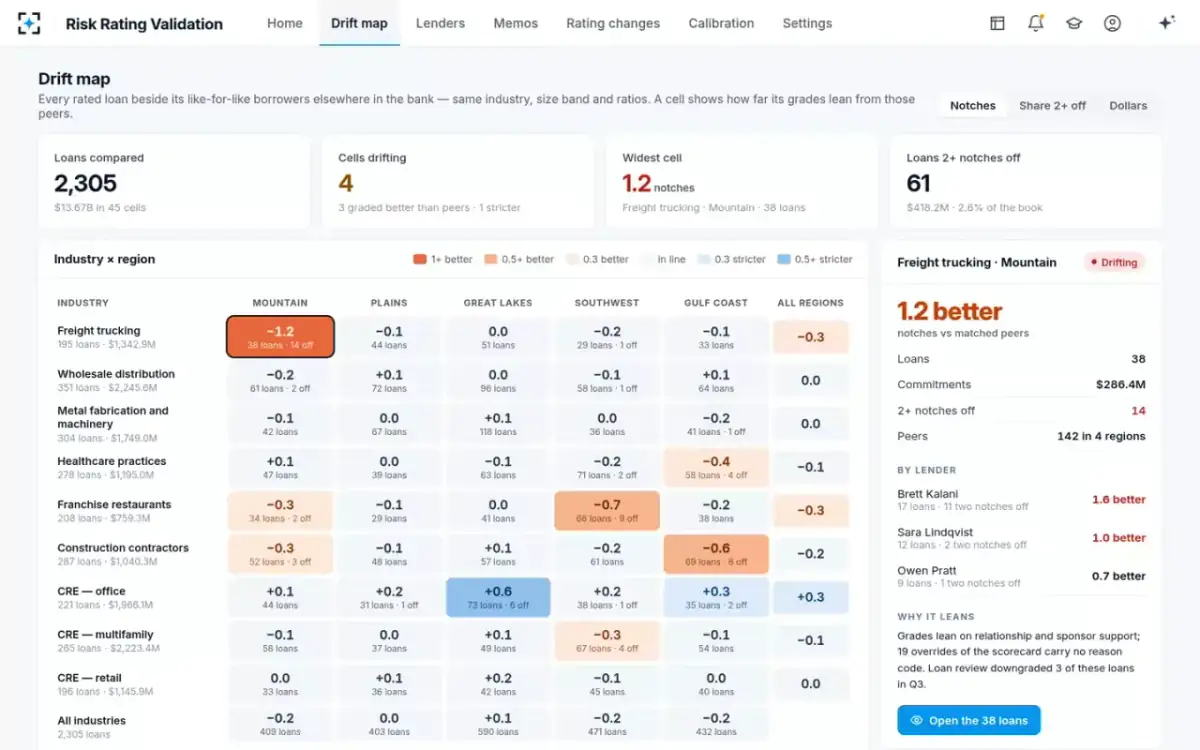Screen dimensions: 1200x750
Task: Go to the Calibration tab
Action: [721, 23]
